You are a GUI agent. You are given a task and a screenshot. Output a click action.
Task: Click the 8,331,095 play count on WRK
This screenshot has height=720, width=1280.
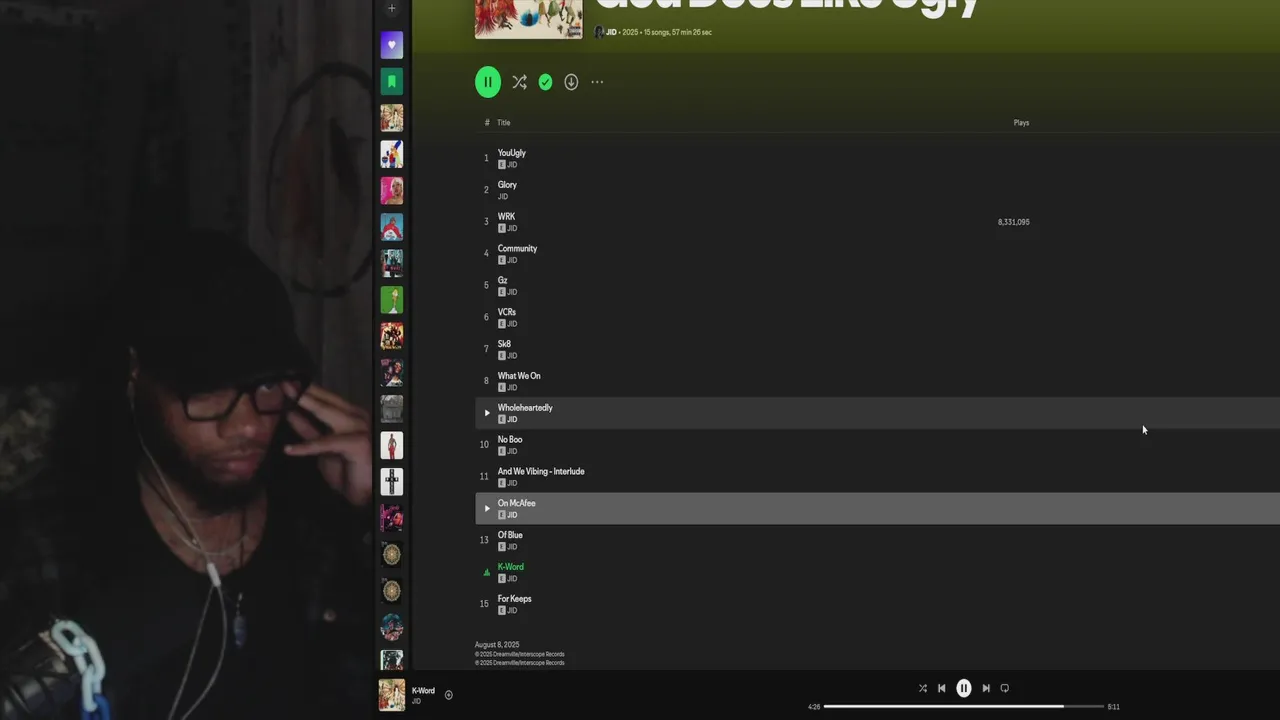[1013, 222]
